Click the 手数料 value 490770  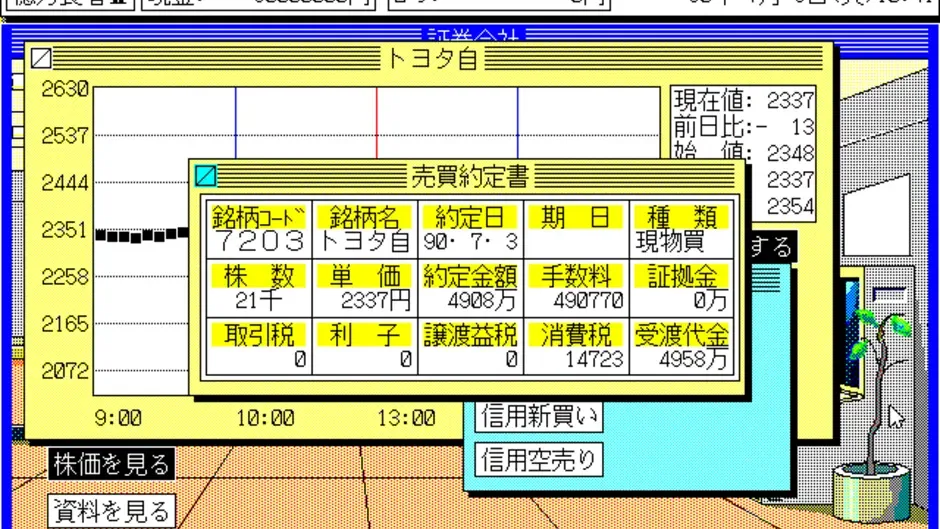point(588,300)
